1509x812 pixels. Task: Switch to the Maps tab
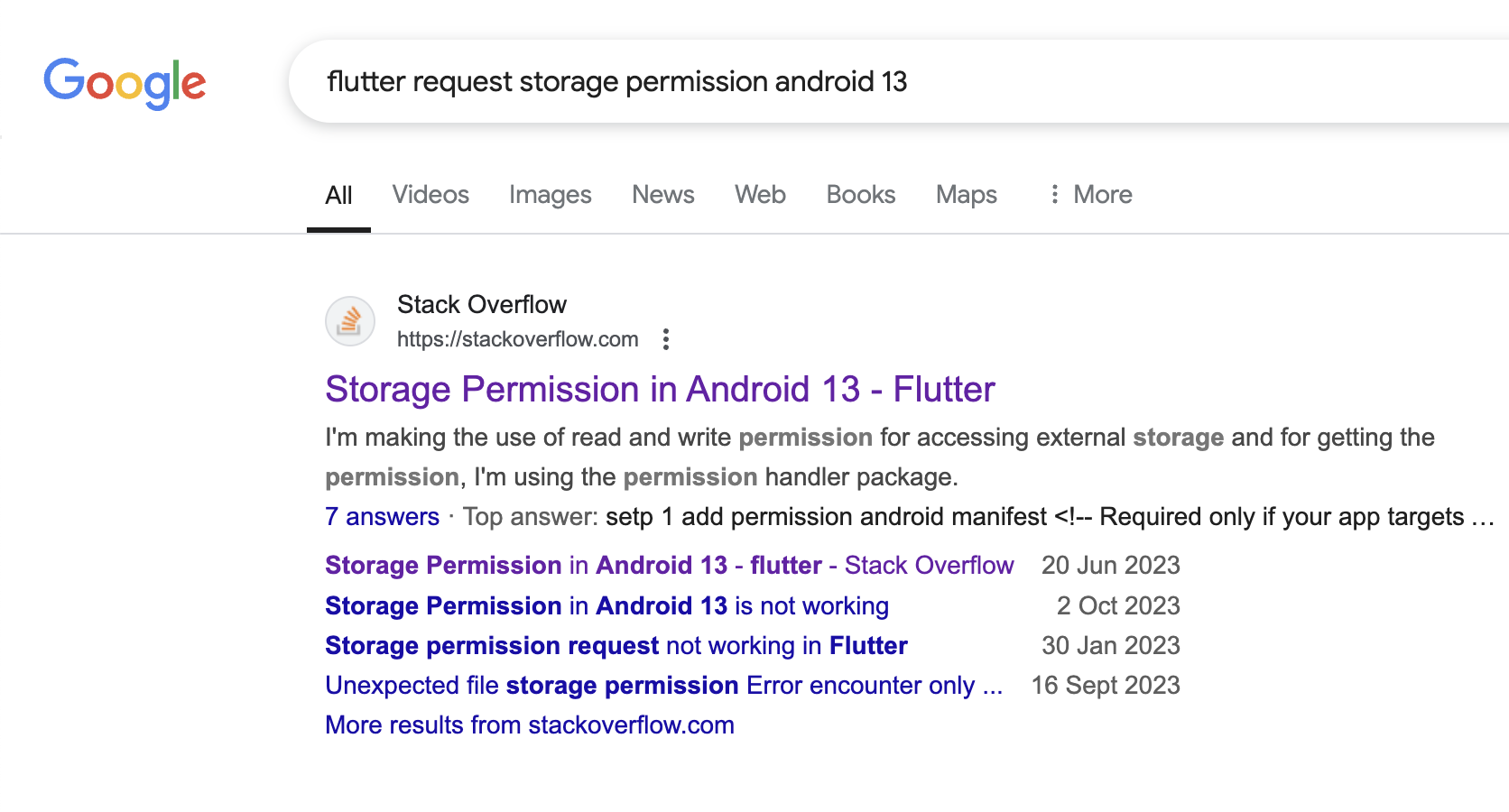click(967, 195)
